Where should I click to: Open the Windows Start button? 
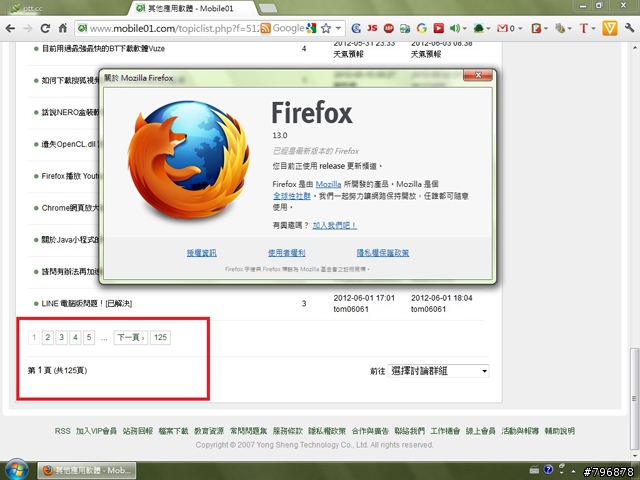click(x=16, y=470)
